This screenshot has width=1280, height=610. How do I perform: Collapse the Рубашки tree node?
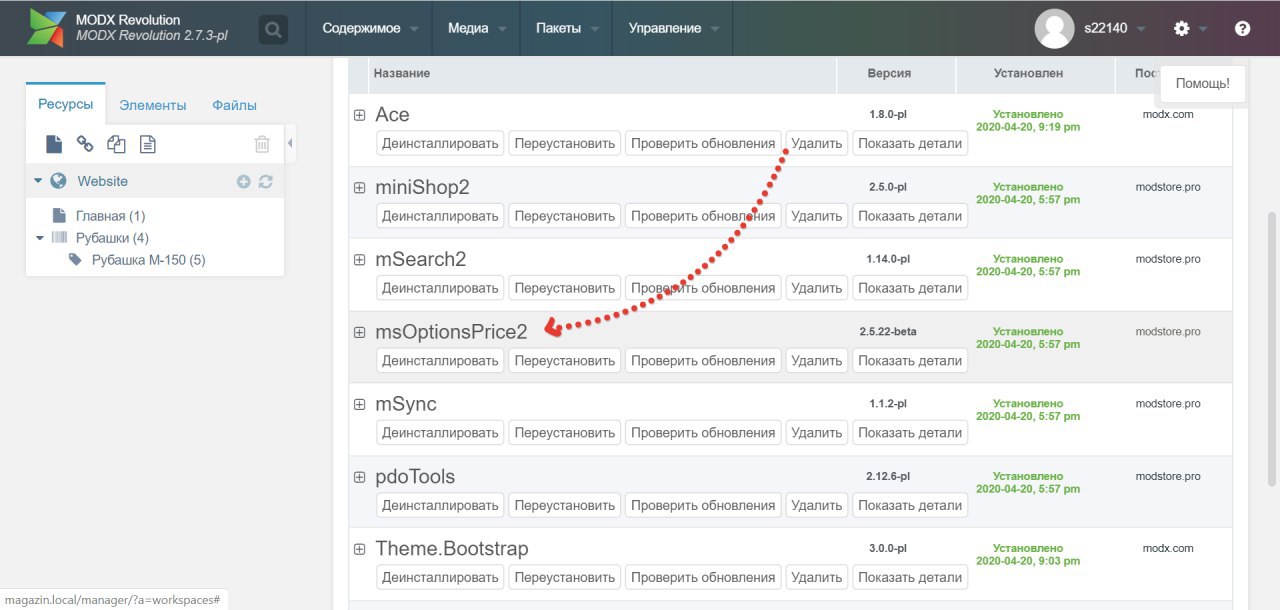coord(40,238)
